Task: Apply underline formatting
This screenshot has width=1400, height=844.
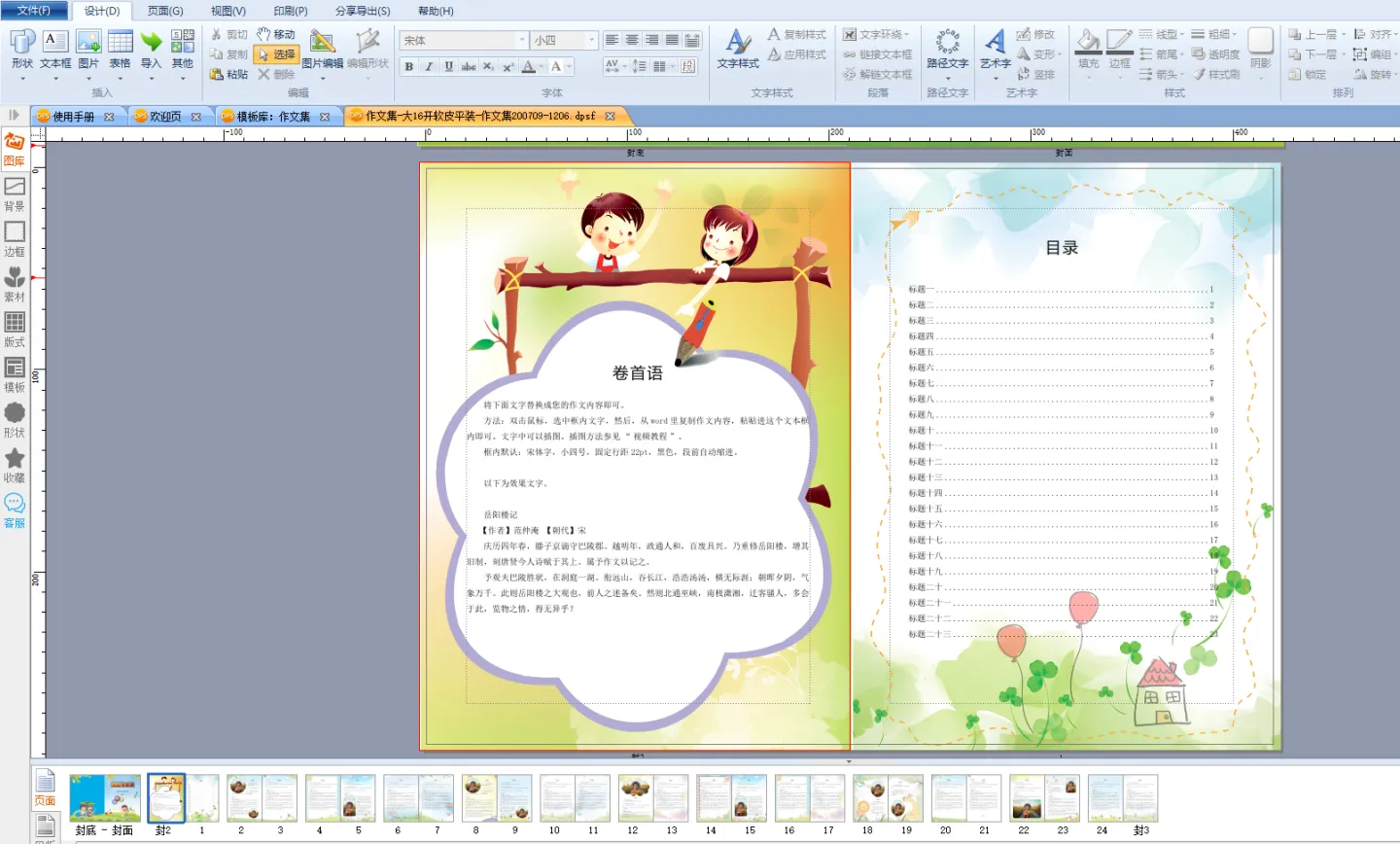Action: (x=448, y=66)
